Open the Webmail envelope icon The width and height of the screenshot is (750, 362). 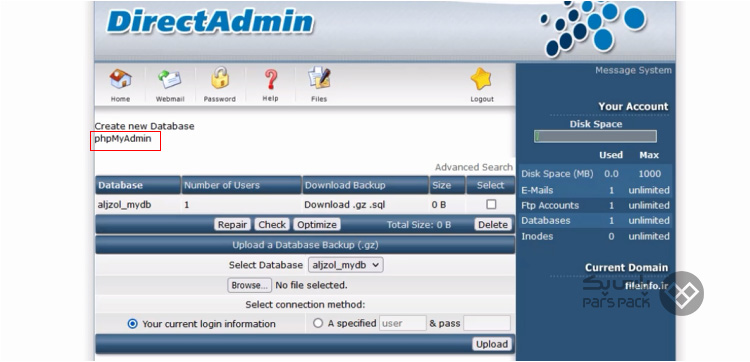[x=170, y=79]
